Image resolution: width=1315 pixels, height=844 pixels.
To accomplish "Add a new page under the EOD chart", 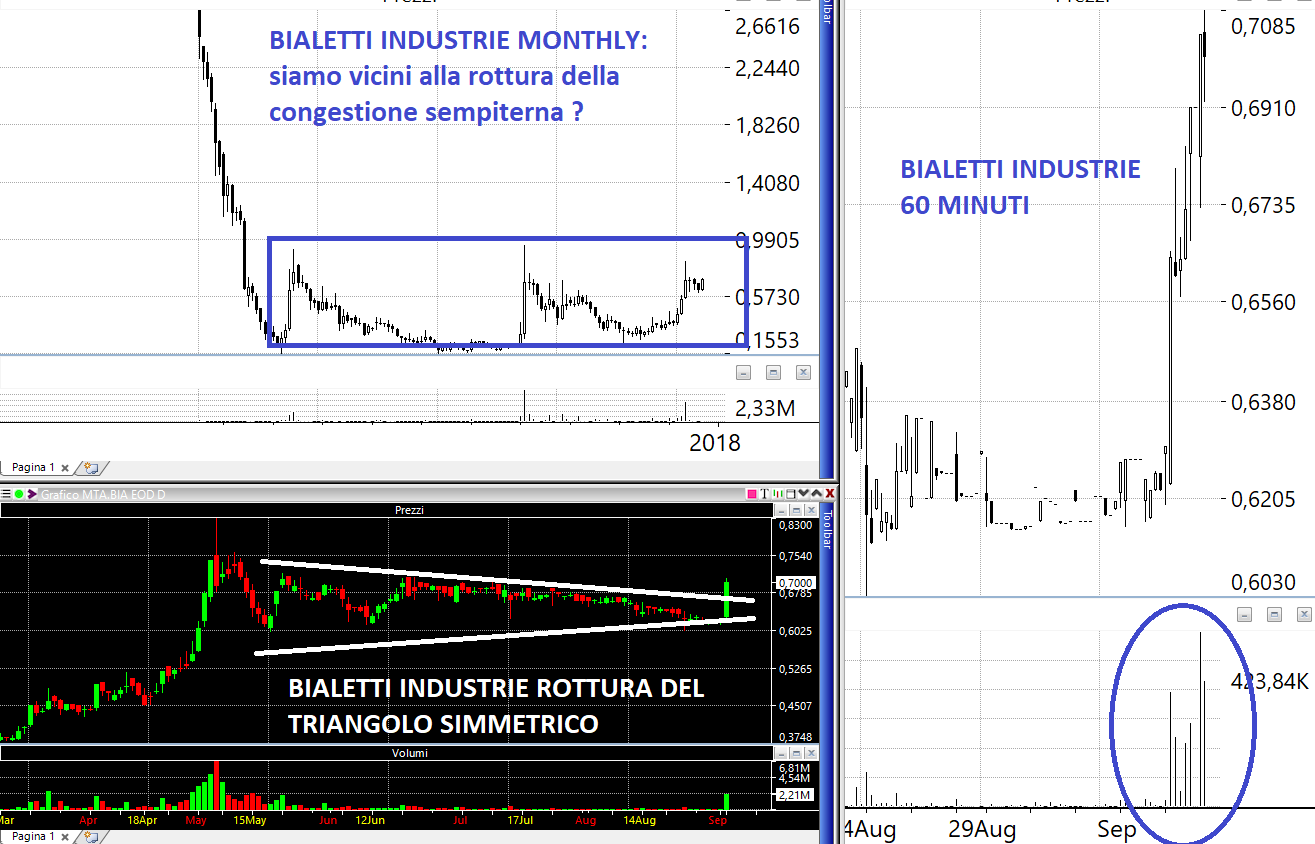I will (91, 835).
